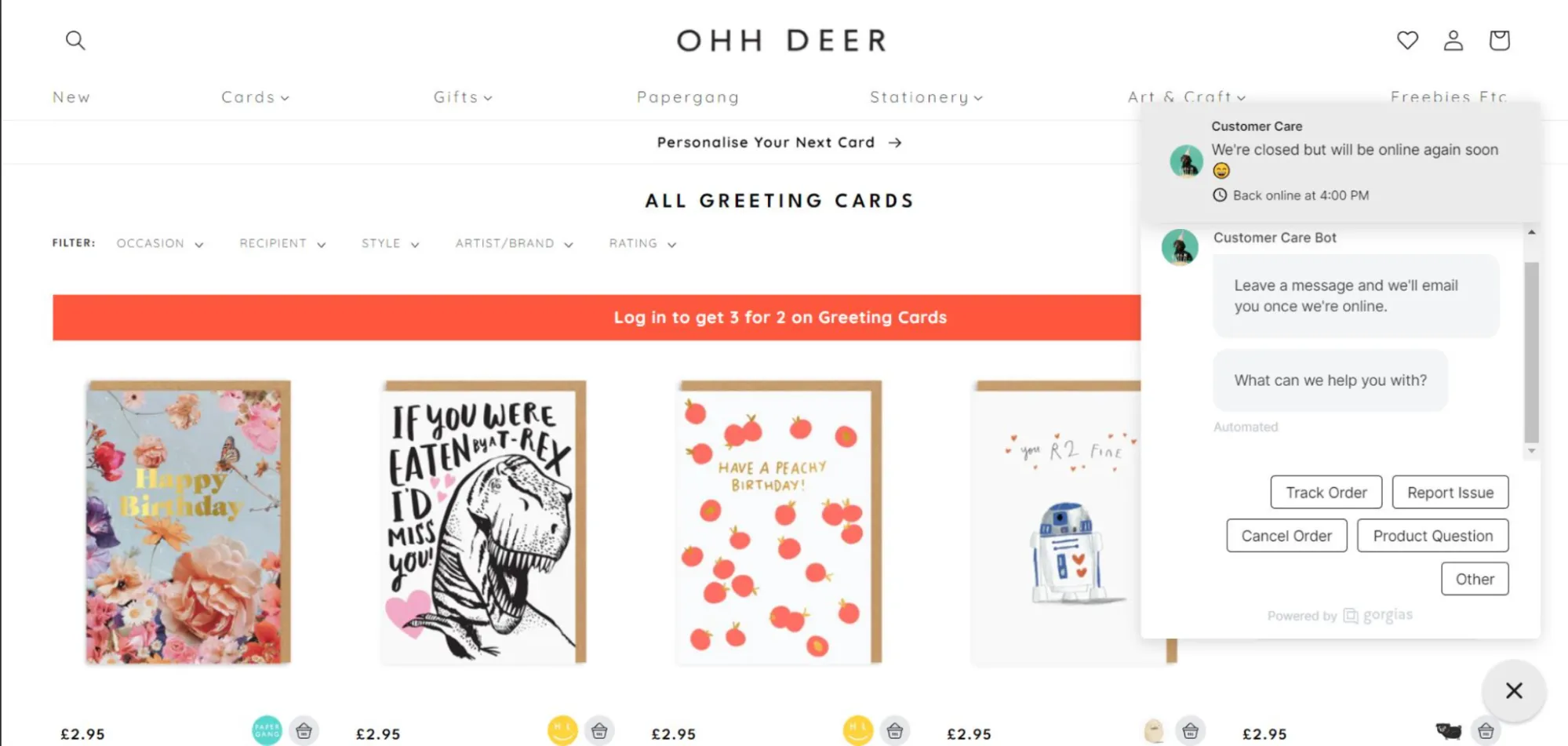Open the wishlist heart icon
This screenshot has height=746, width=1568.
click(x=1407, y=40)
